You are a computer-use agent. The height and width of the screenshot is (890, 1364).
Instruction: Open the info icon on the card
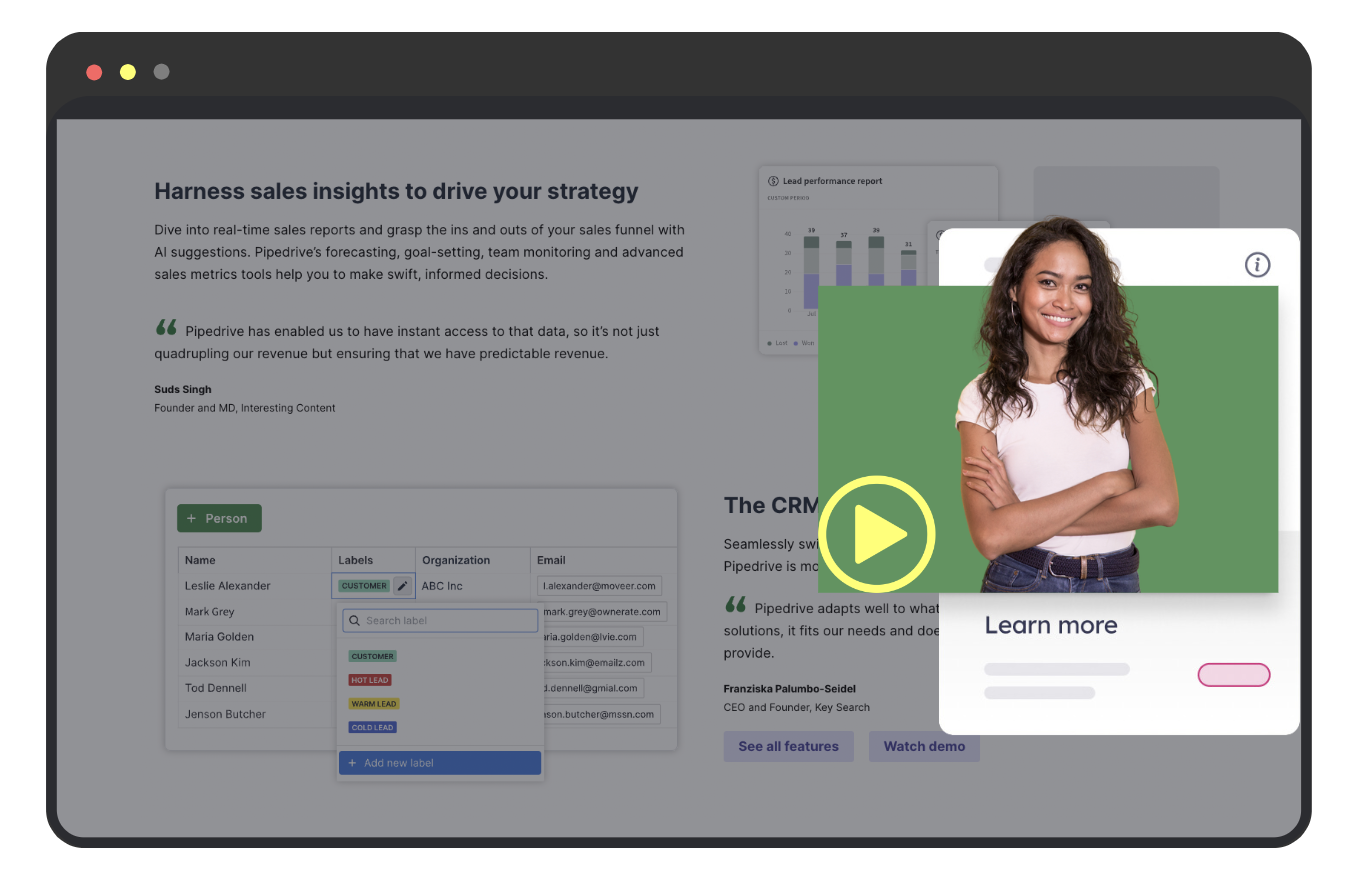[x=1257, y=264]
